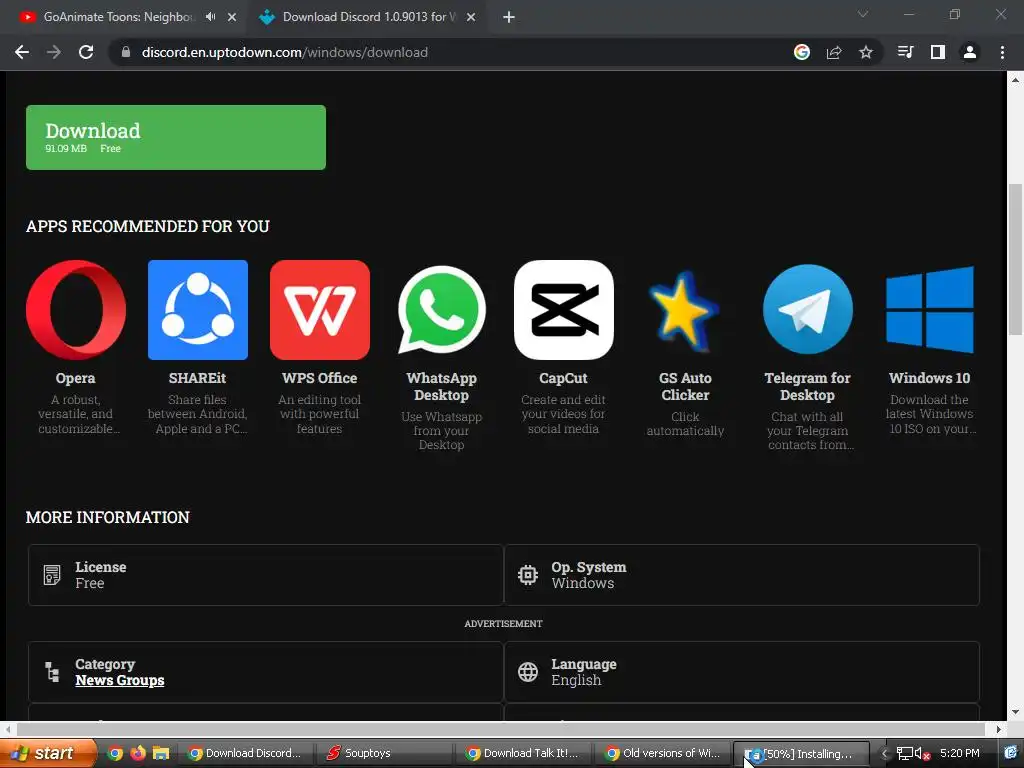Click the address bar URL field
Viewport: 1024px width, 768px height.
pyautogui.click(x=451, y=52)
